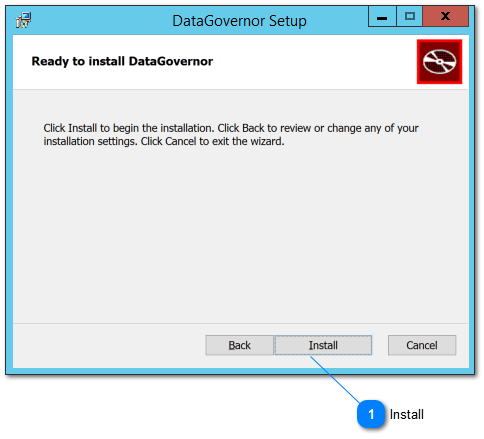The height and width of the screenshot is (439, 484).
Task: Open the installer system menu icon in title bar
Action: [x=23, y=20]
